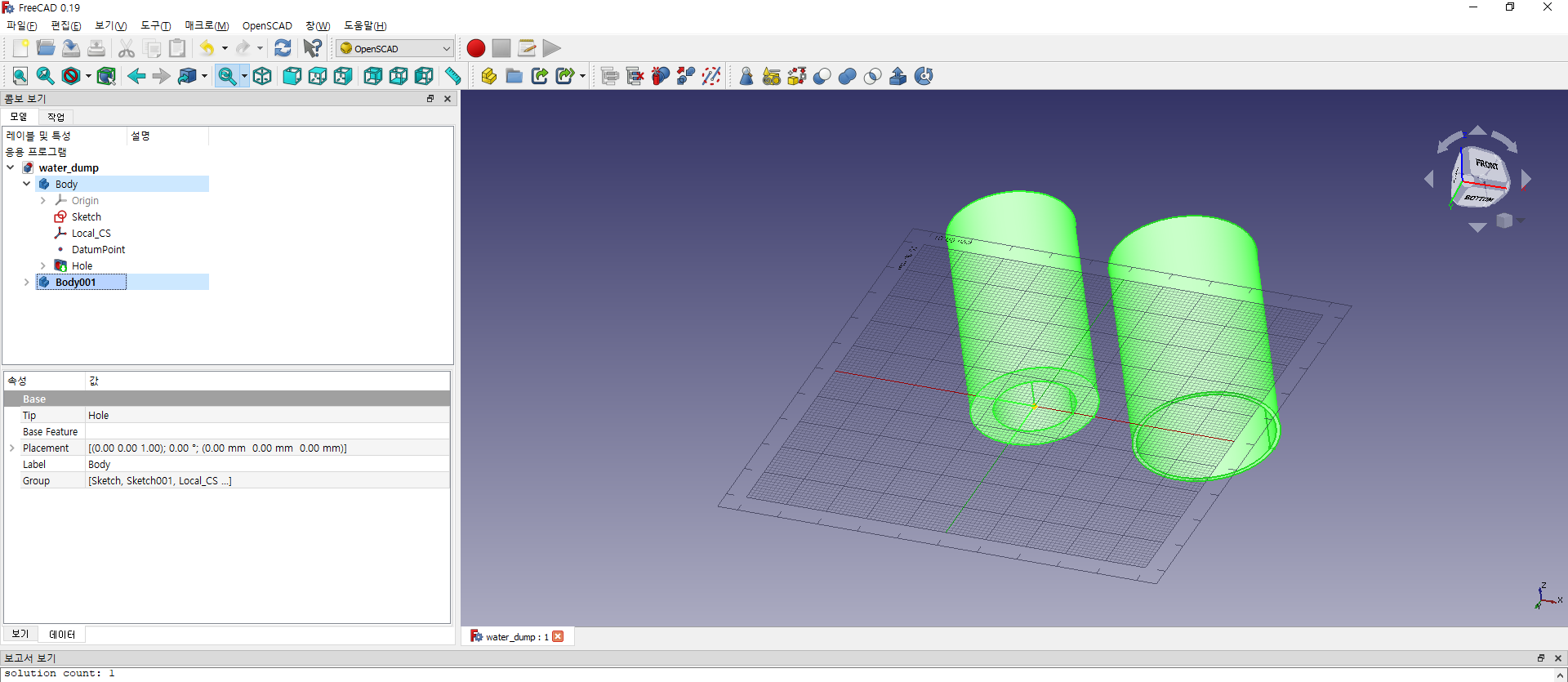Image resolution: width=1568 pixels, height=682 pixels.
Task: Switch to the rear view cube icon
Action: (373, 76)
